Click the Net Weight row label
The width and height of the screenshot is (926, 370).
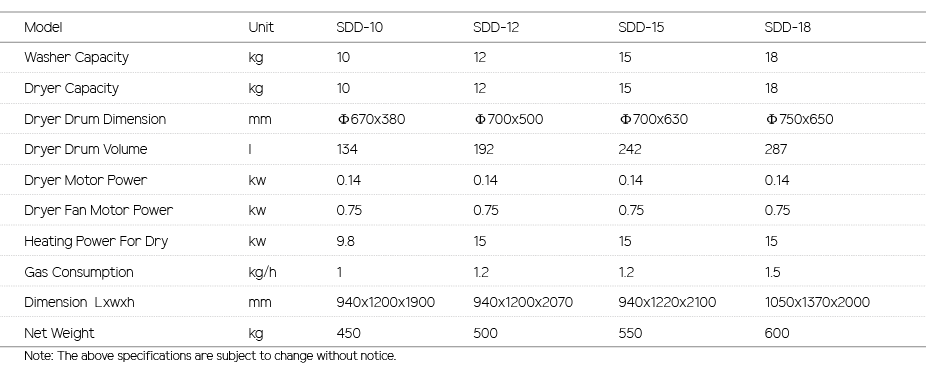(x=59, y=333)
